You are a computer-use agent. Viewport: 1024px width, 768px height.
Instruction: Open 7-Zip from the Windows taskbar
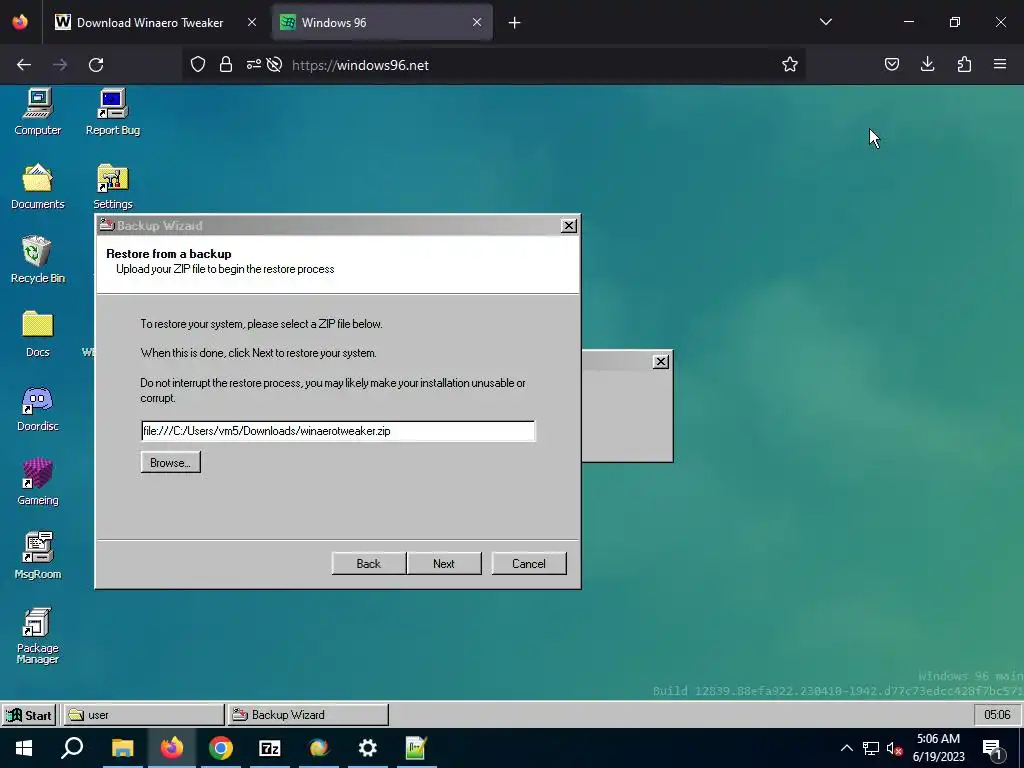pyautogui.click(x=270, y=748)
